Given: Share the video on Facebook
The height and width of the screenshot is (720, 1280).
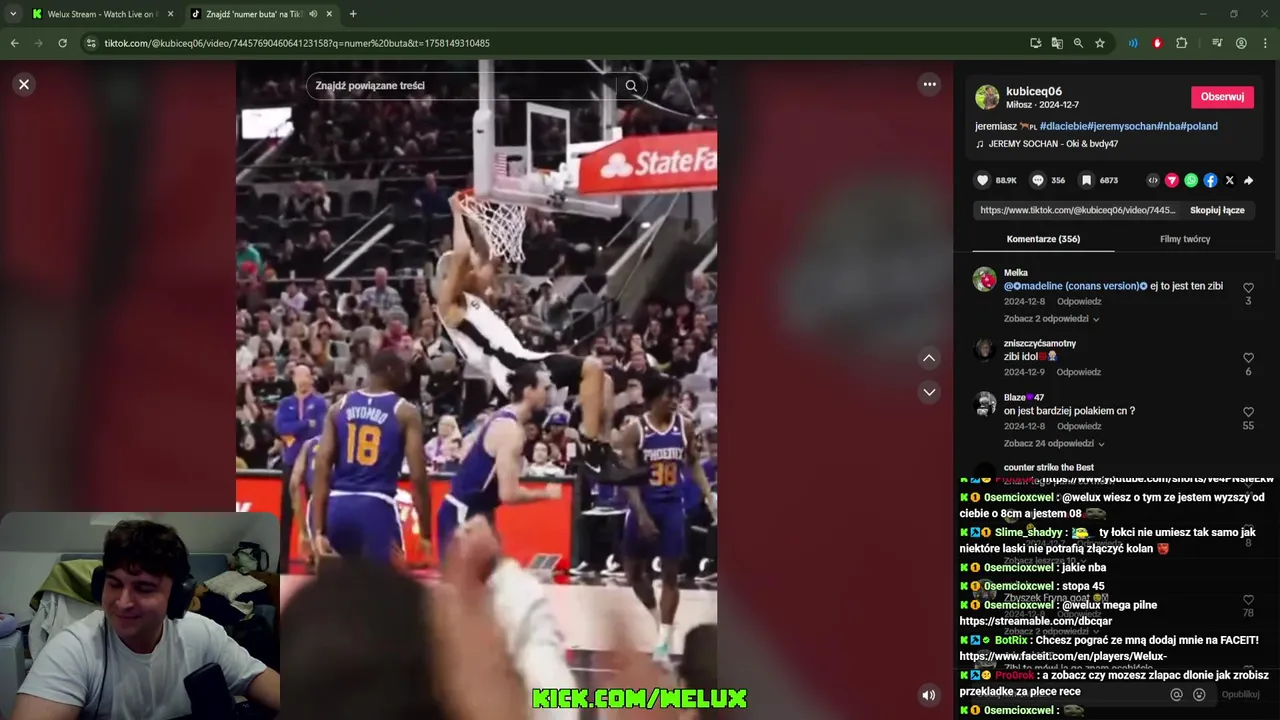Looking at the screenshot, I should coord(1210,180).
